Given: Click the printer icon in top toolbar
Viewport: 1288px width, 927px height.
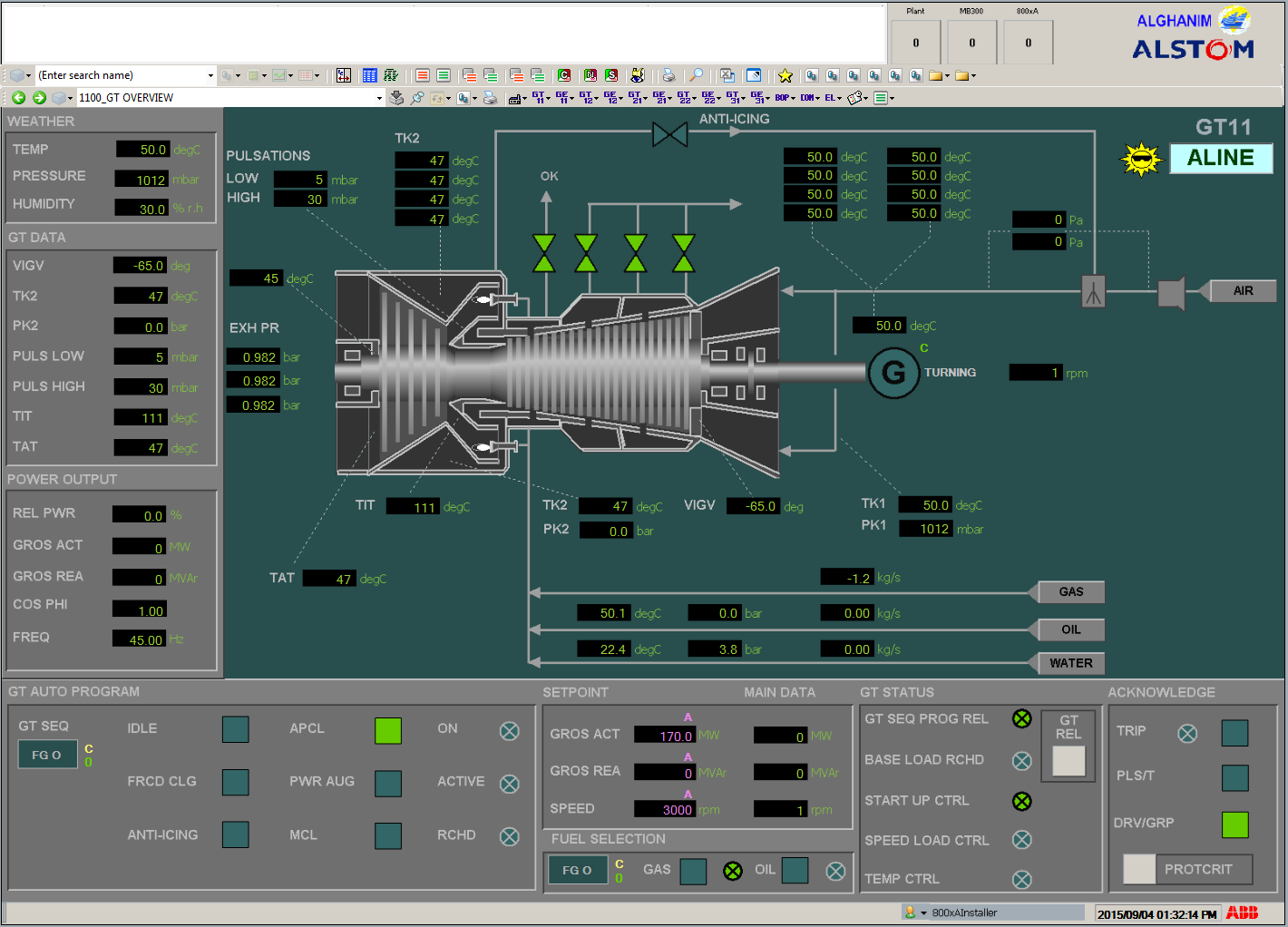Looking at the screenshot, I should (x=668, y=76).
